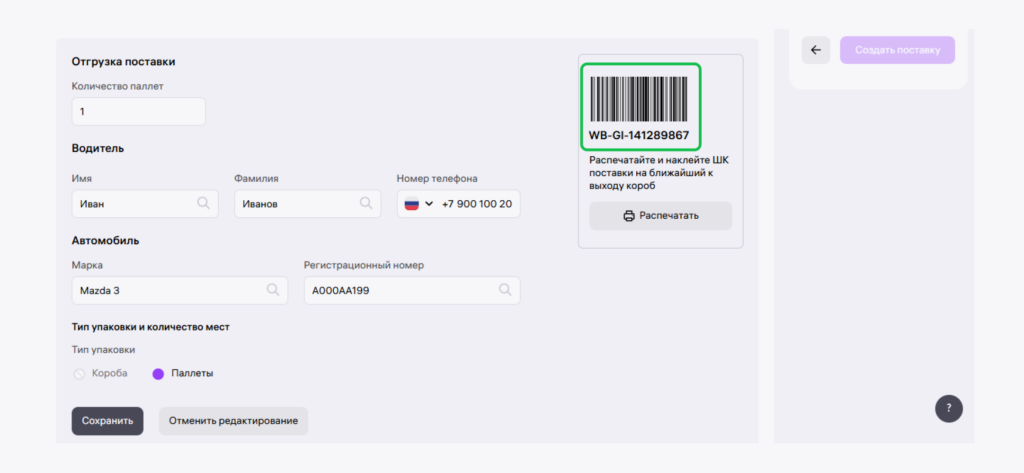The width and height of the screenshot is (1024, 473).
Task: Click Отменить редактирование button
Action: pyautogui.click(x=233, y=421)
